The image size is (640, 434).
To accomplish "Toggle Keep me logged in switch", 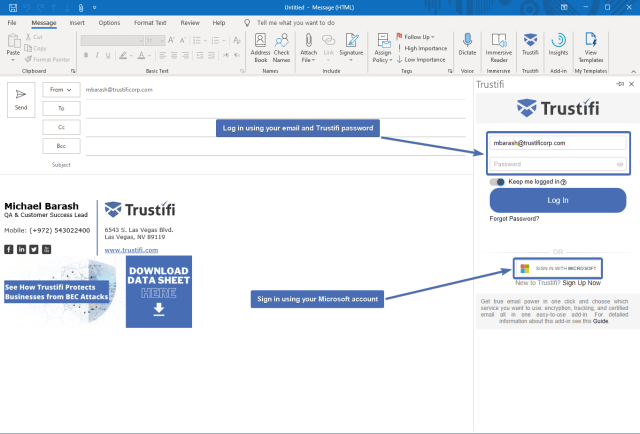I will coord(497,182).
